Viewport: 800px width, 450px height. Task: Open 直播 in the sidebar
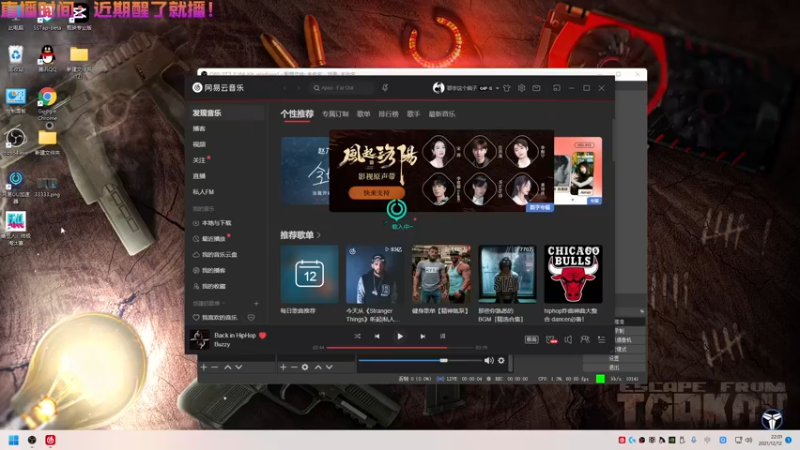(199, 176)
